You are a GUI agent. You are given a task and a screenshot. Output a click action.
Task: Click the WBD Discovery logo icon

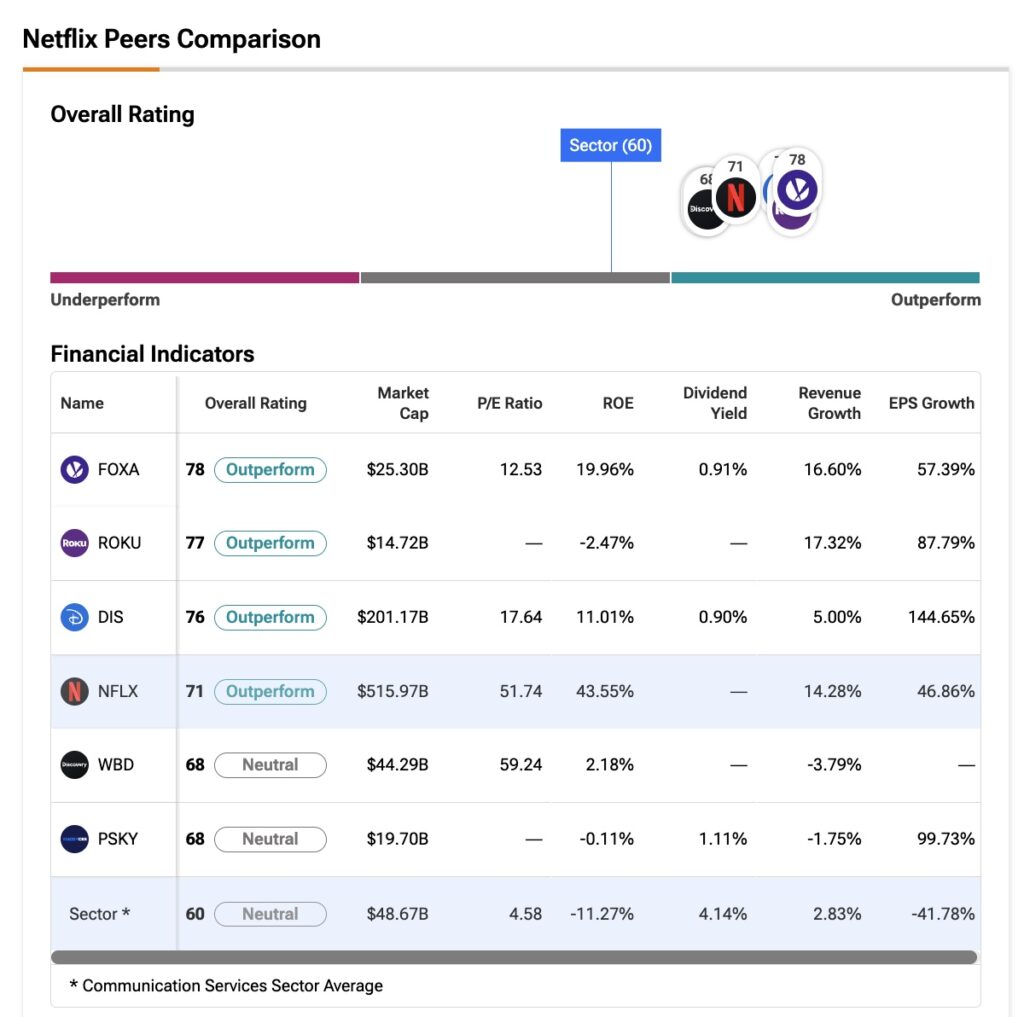coord(75,765)
